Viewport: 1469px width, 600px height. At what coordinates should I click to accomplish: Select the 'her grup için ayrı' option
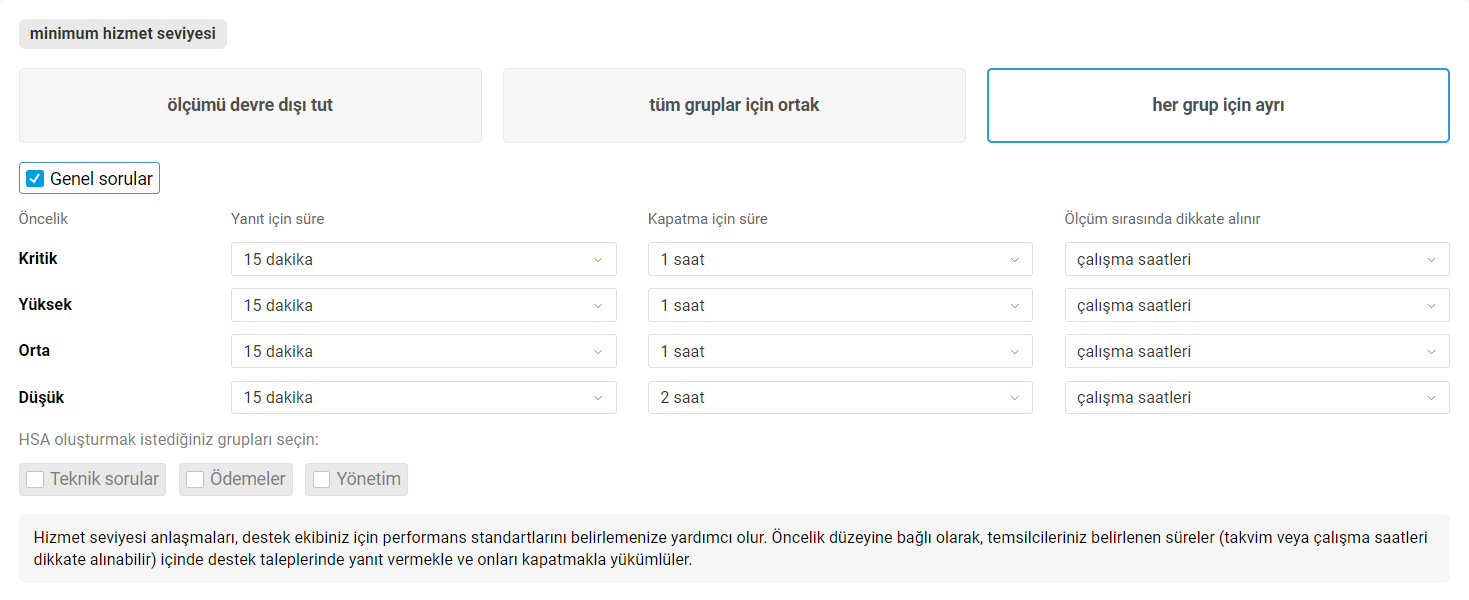pos(1218,105)
